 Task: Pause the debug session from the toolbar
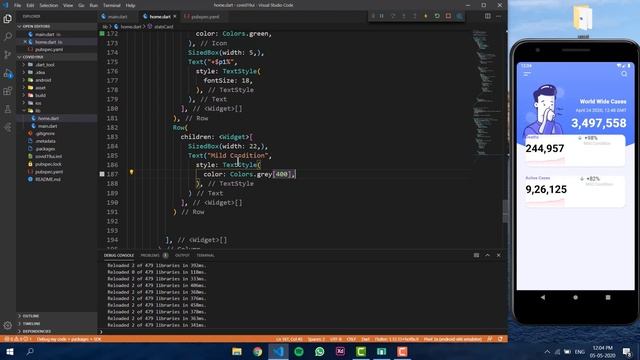(x=382, y=16)
